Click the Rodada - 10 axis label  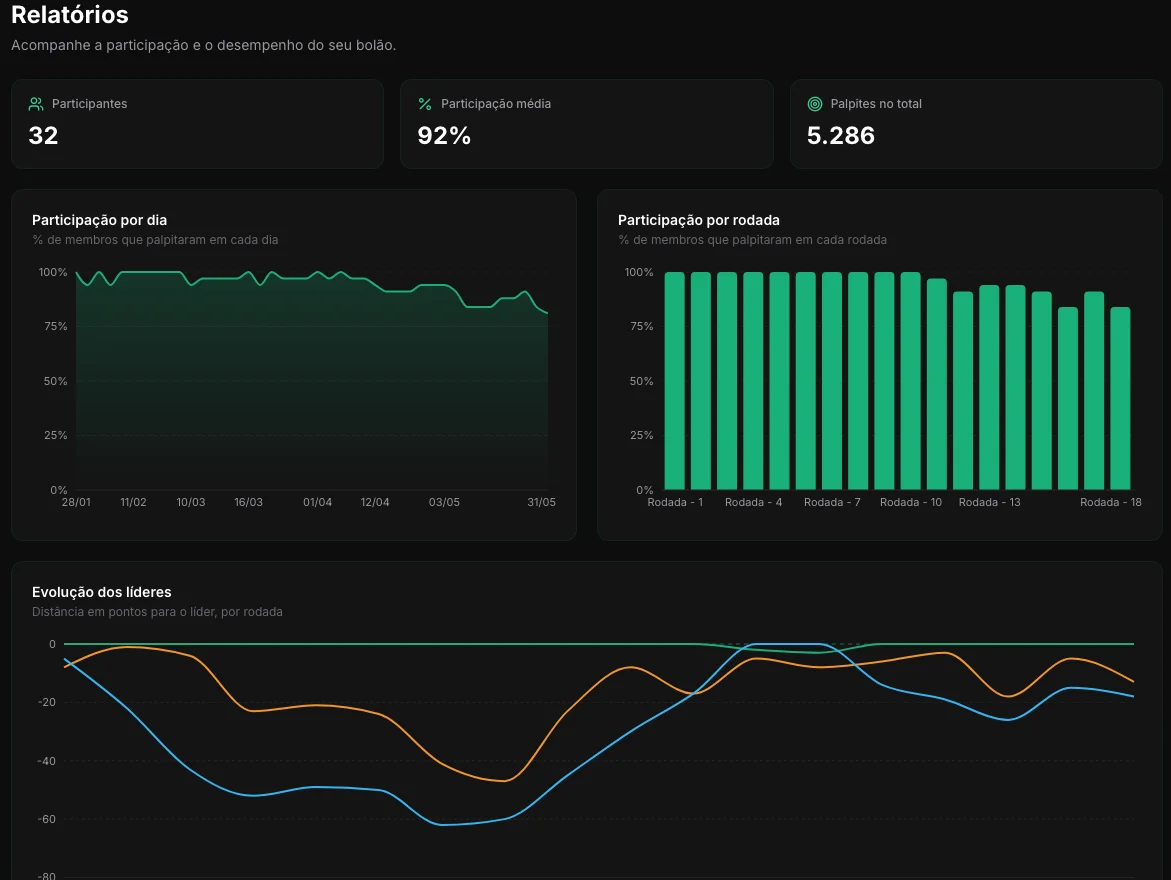pos(910,503)
